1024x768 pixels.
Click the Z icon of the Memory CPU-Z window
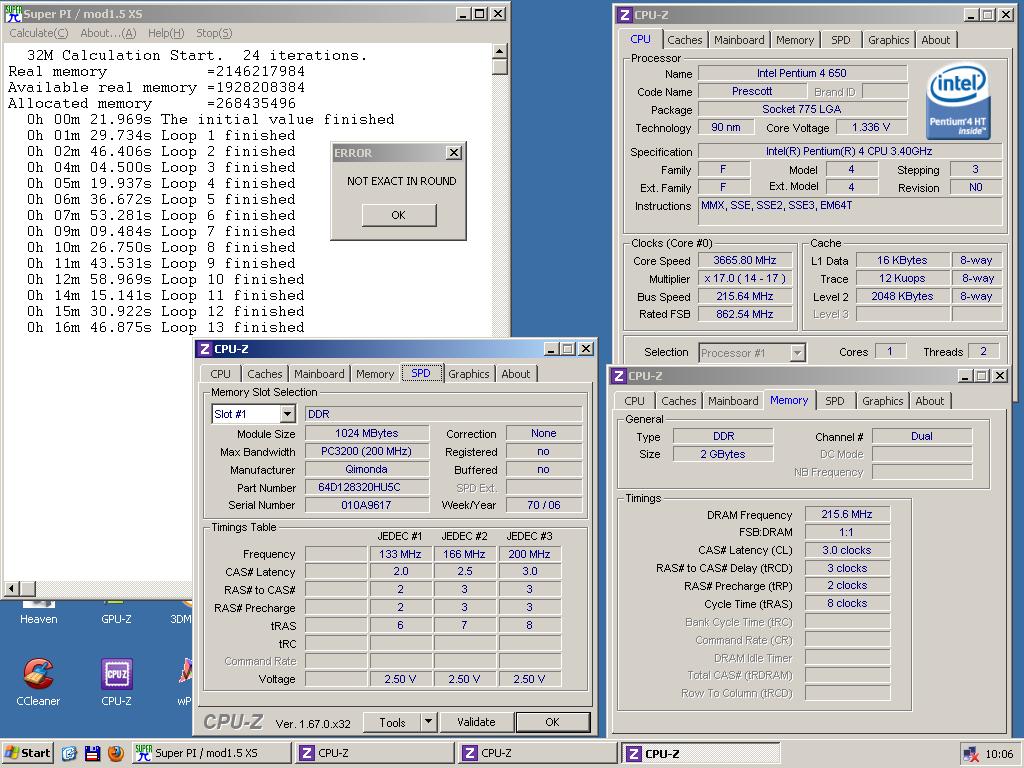click(x=618, y=376)
